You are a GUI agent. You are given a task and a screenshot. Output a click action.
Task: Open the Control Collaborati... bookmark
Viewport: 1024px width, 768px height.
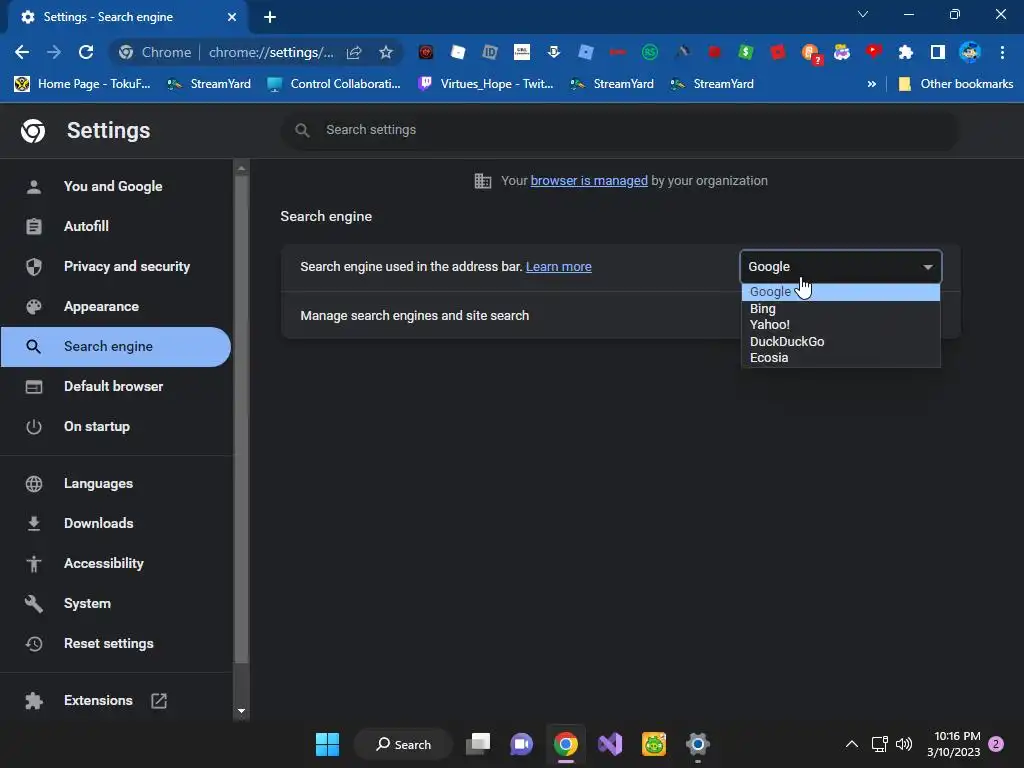point(334,84)
